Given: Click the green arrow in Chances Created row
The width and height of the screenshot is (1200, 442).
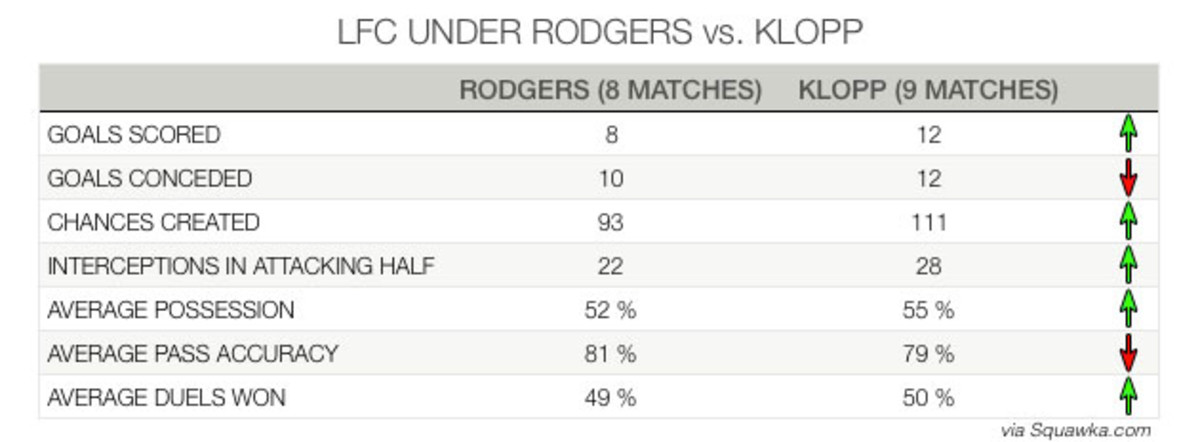Looking at the screenshot, I should click(x=1128, y=222).
